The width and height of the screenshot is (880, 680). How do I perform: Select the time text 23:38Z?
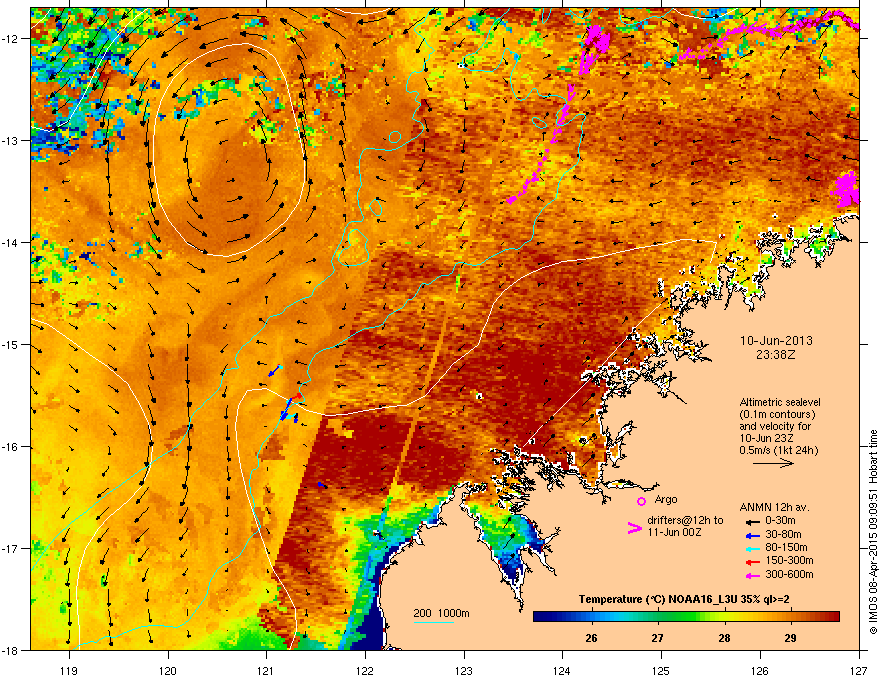pyautogui.click(x=776, y=355)
